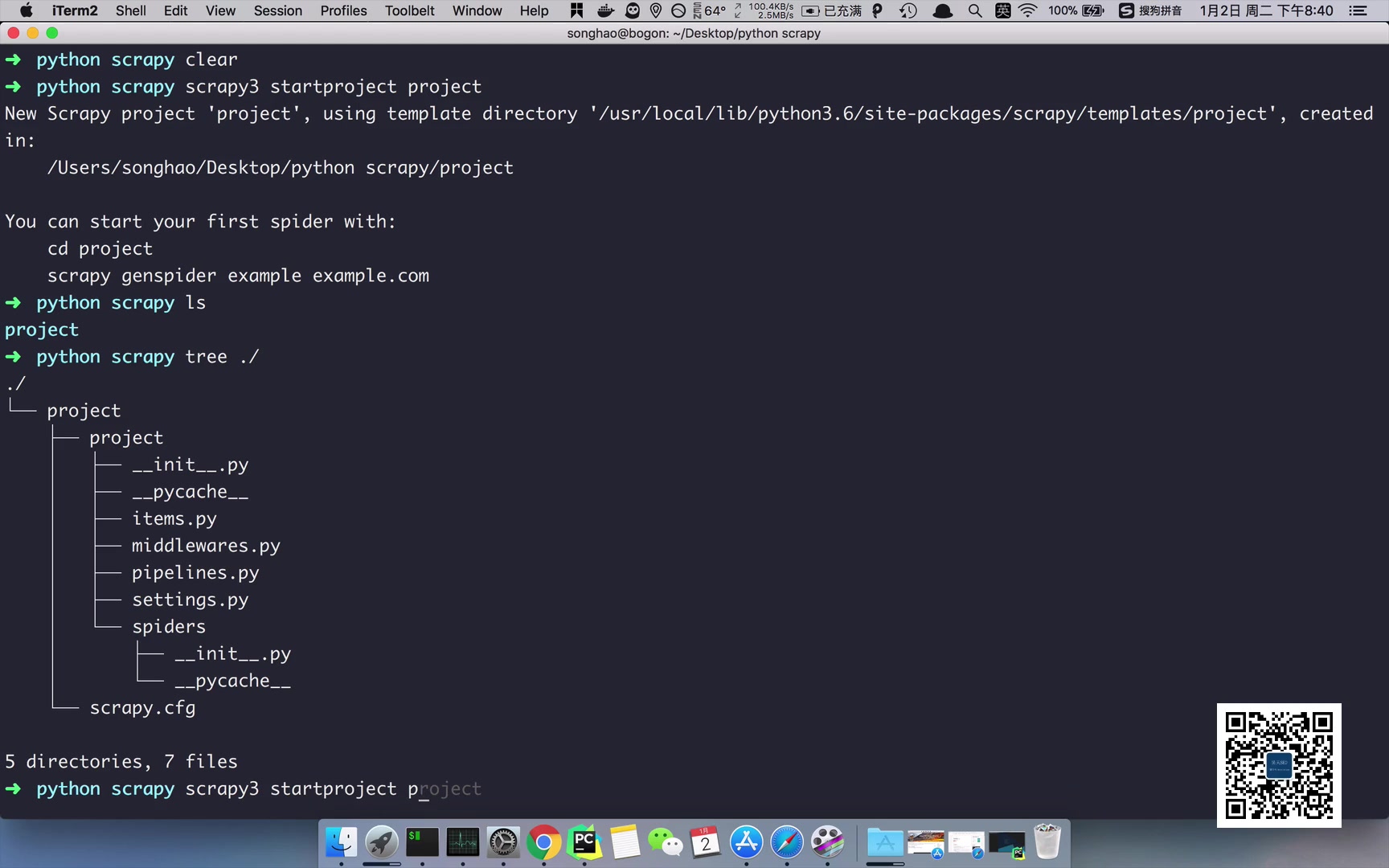Click minimized Safari window thumbnail in Dock
Viewport: 1389px width, 868px height.
(x=966, y=845)
